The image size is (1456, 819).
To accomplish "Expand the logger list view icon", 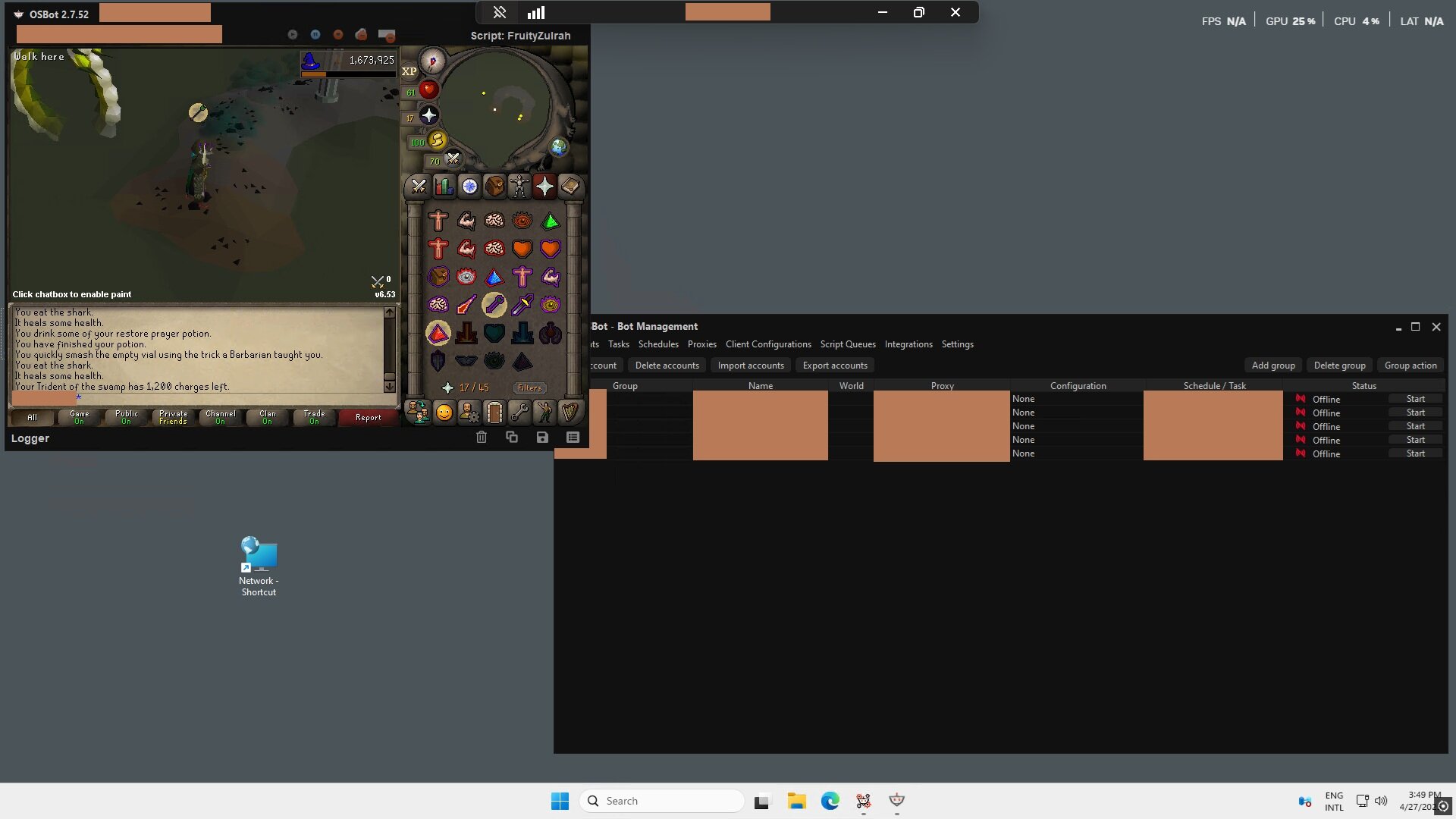I will pos(573,438).
